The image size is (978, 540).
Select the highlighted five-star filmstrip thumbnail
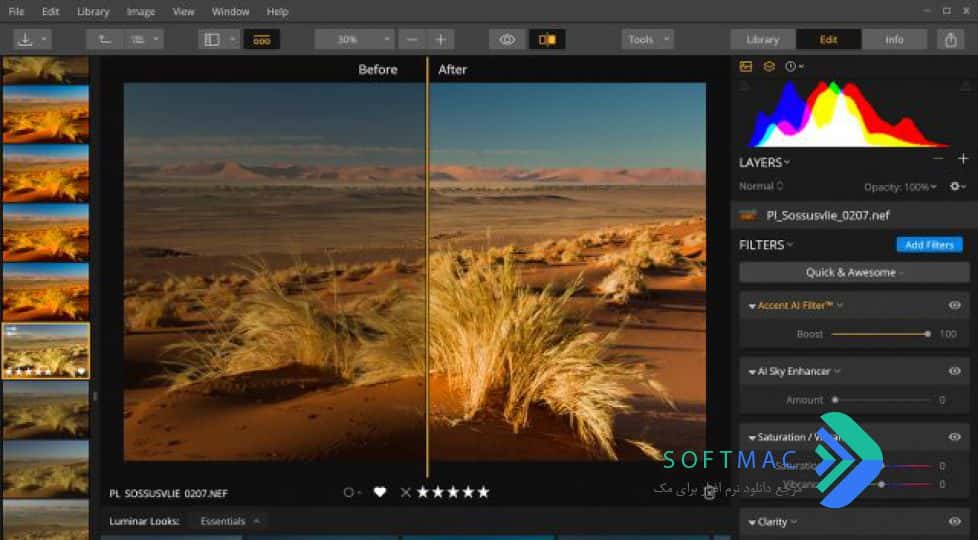[x=46, y=350]
